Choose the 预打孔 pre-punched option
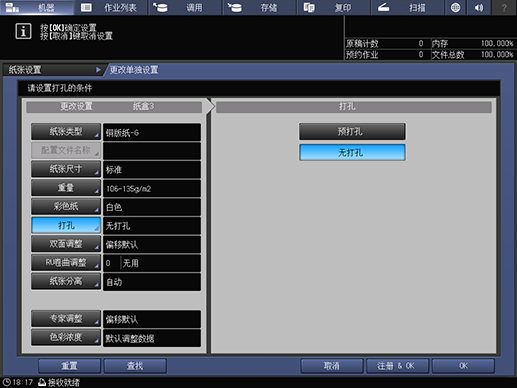Screen dimensions: 517x388 pyautogui.click(x=352, y=132)
